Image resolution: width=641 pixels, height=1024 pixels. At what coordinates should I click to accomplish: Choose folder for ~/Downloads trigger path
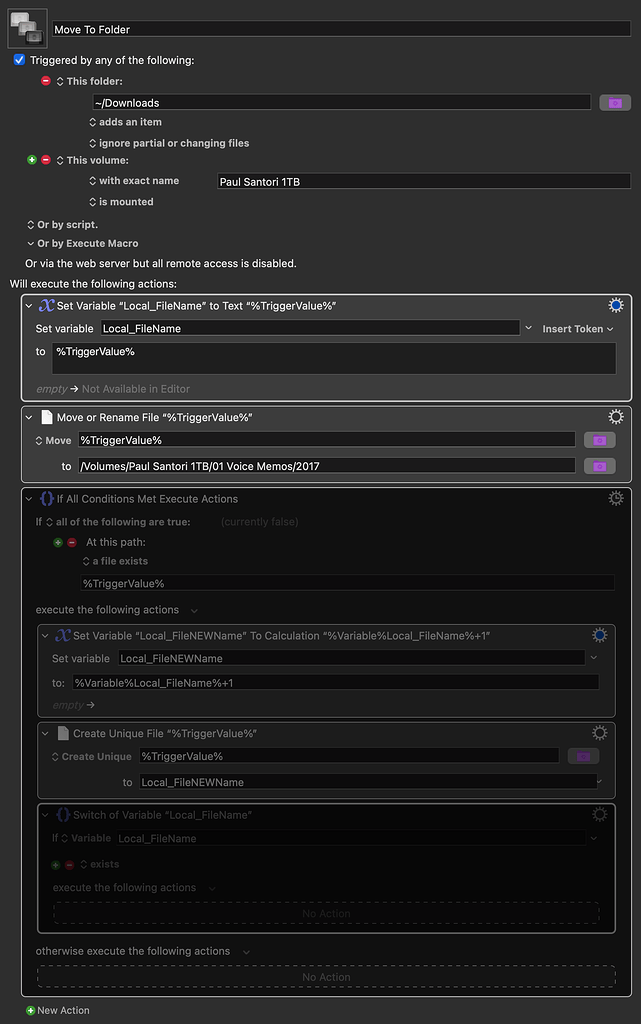tap(615, 103)
